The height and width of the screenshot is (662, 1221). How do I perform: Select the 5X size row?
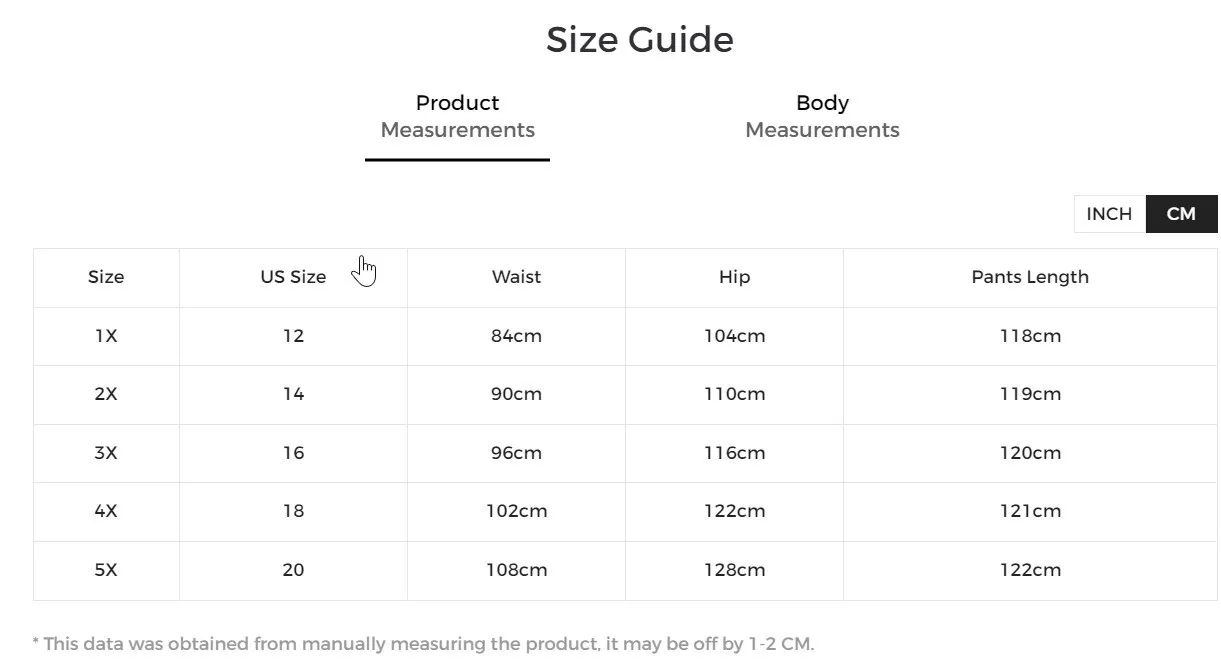(106, 569)
